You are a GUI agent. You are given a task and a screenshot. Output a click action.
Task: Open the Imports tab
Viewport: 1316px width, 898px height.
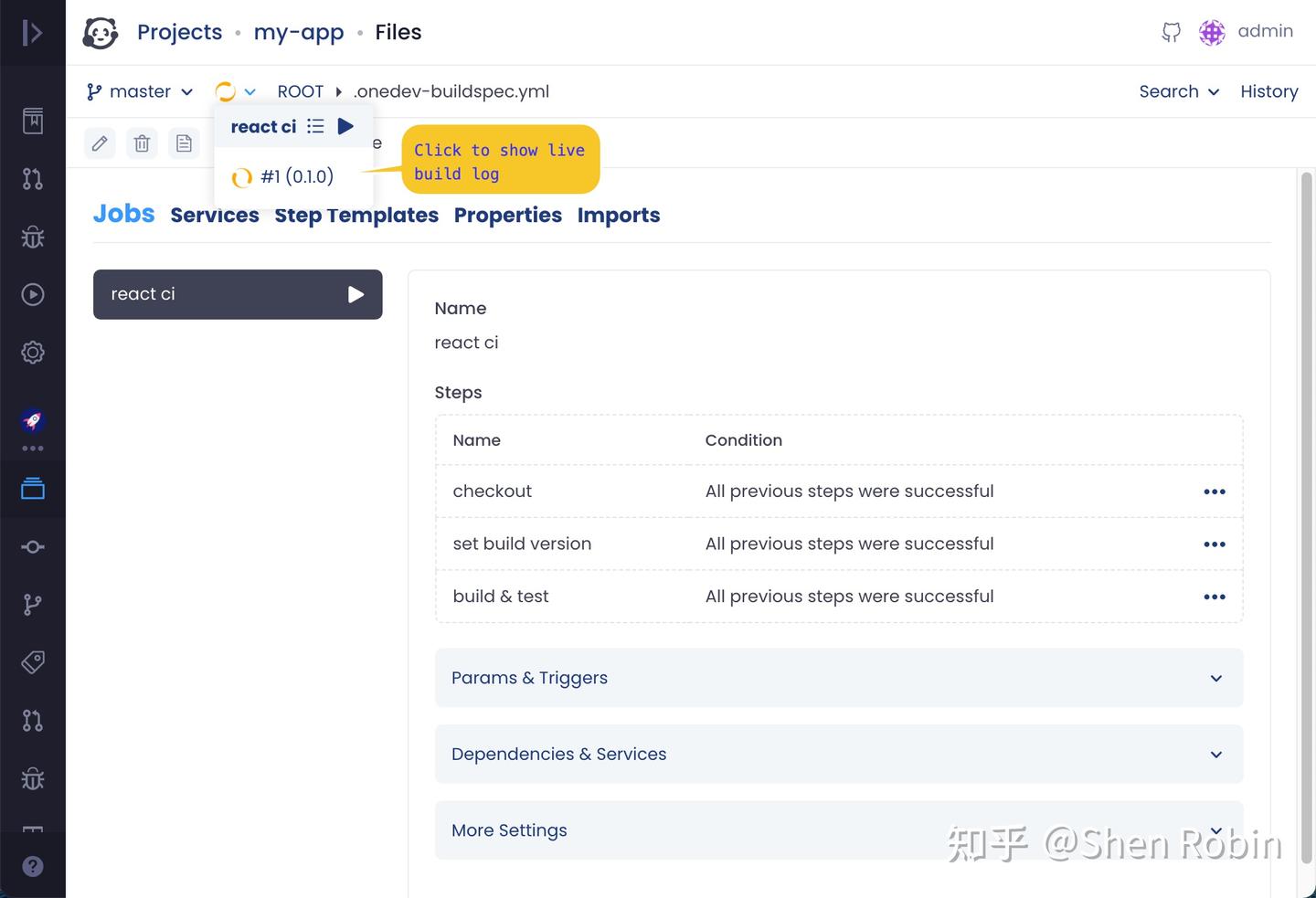[x=619, y=216]
